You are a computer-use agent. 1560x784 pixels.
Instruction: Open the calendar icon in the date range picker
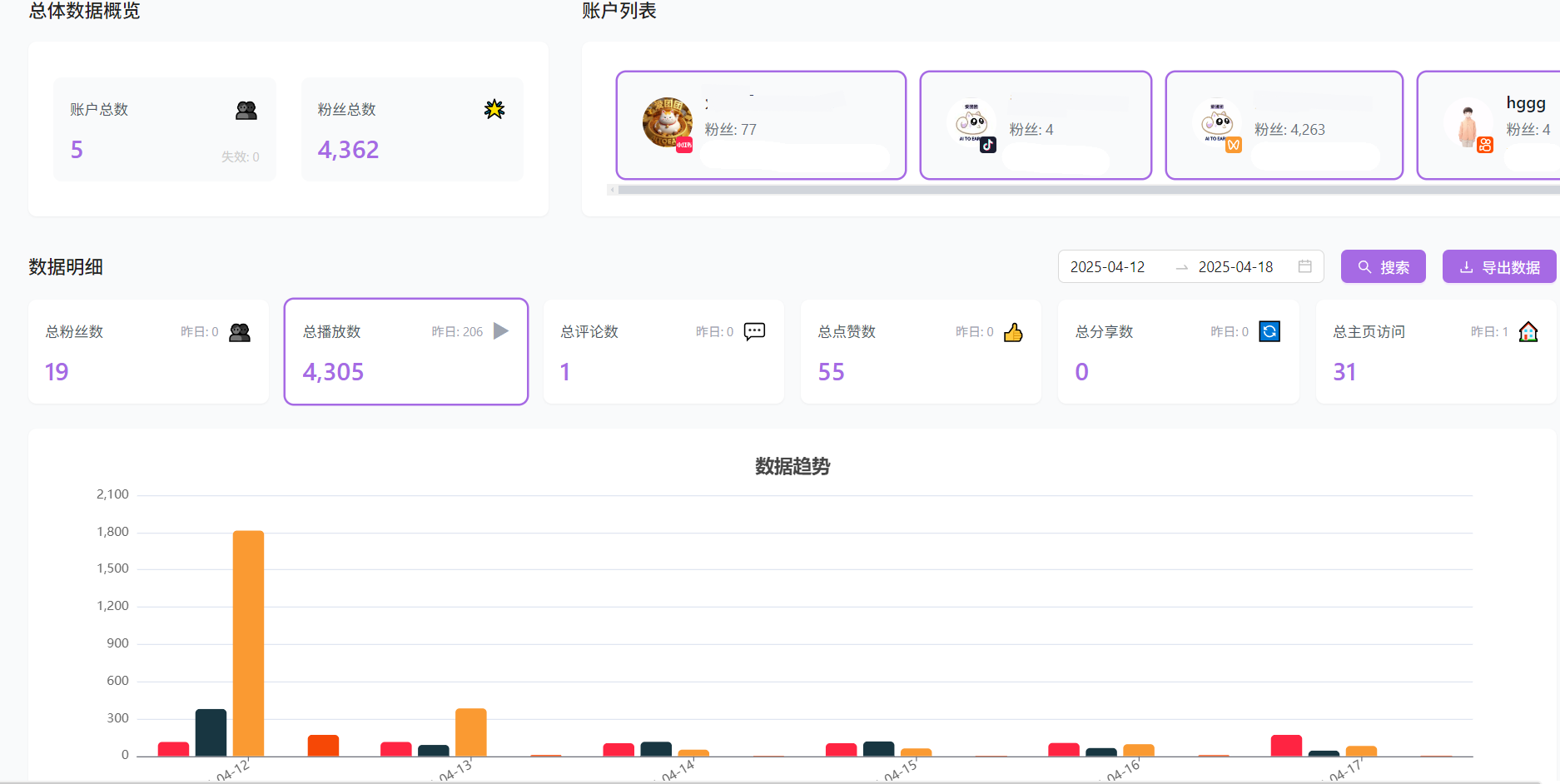(x=1305, y=266)
